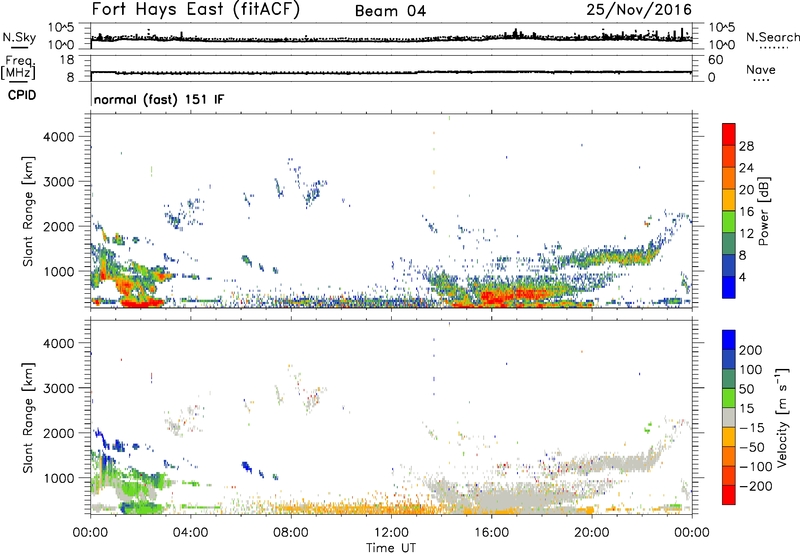Click the '16:00' time axis label
Image resolution: width=800 pixels, height=554 pixels.
click(491, 533)
